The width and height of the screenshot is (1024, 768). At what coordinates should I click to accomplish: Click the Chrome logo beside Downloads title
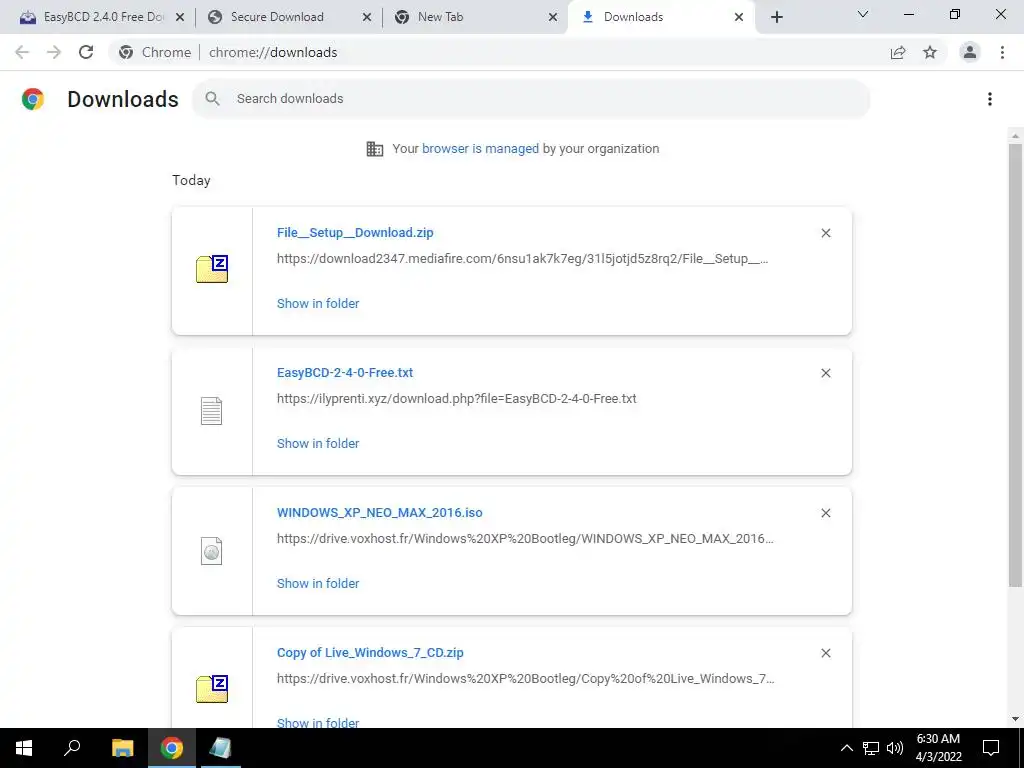(x=33, y=99)
